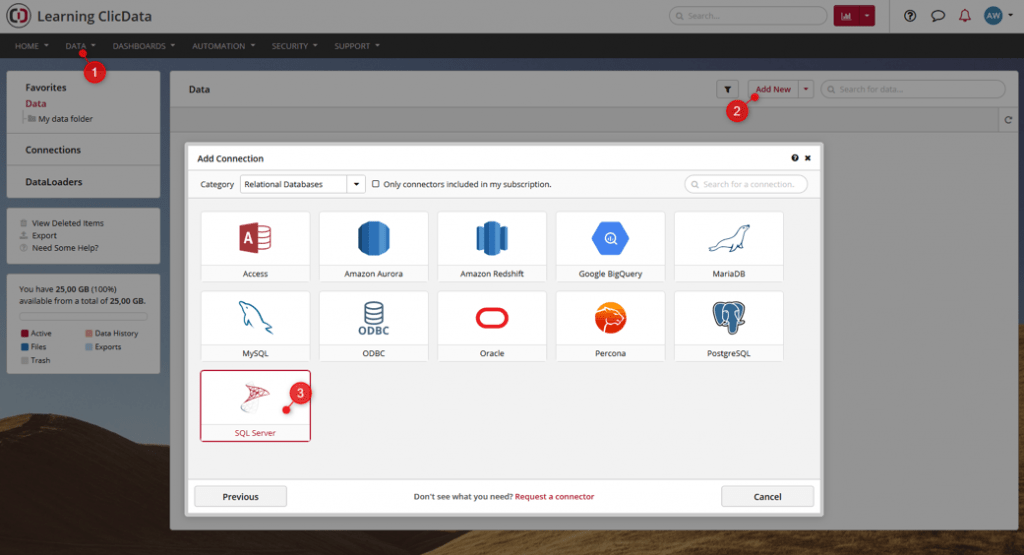Expand the Add New dropdown arrow

click(x=806, y=89)
